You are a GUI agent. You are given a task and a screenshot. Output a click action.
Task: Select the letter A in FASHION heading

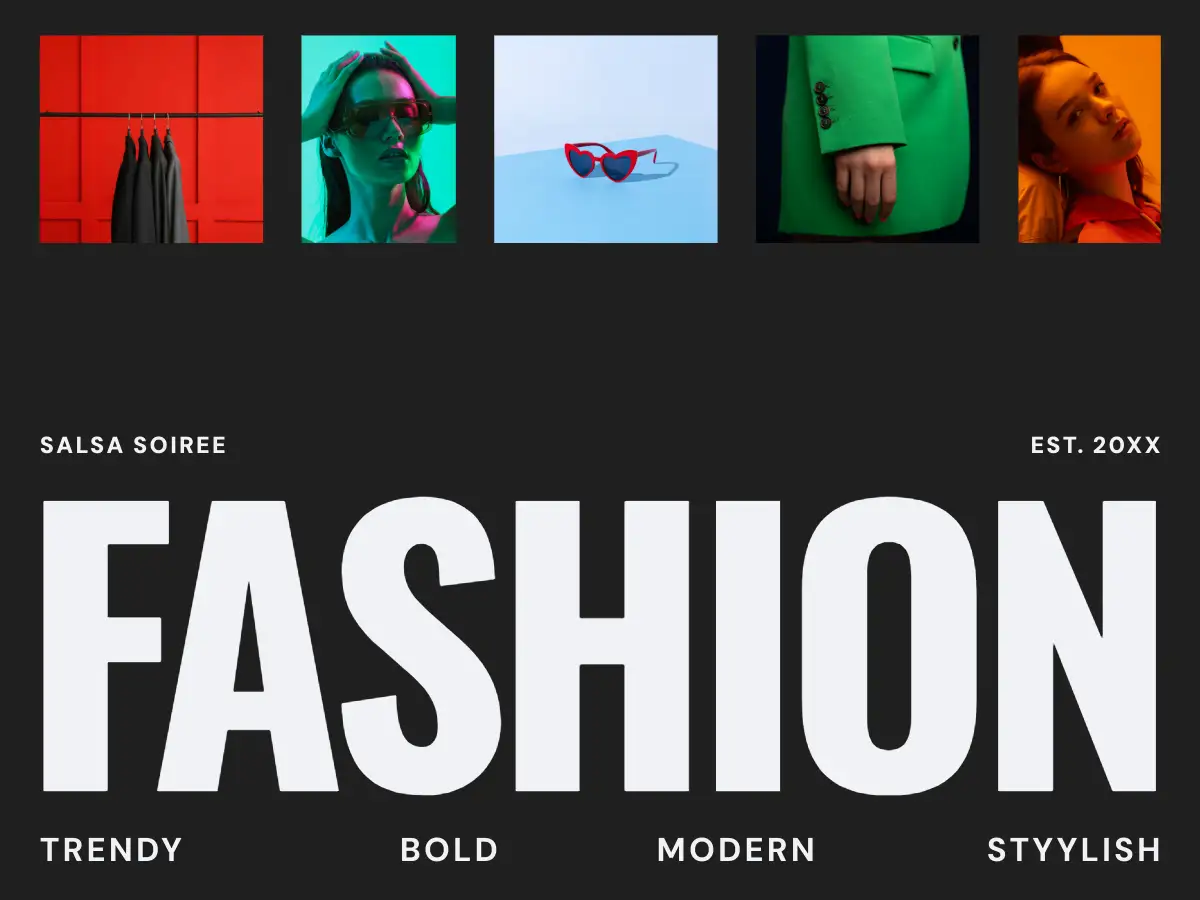(248, 646)
